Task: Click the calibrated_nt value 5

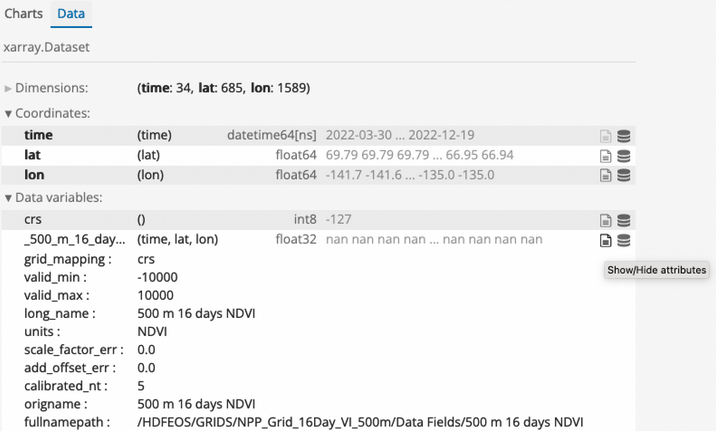Action: click(x=141, y=386)
